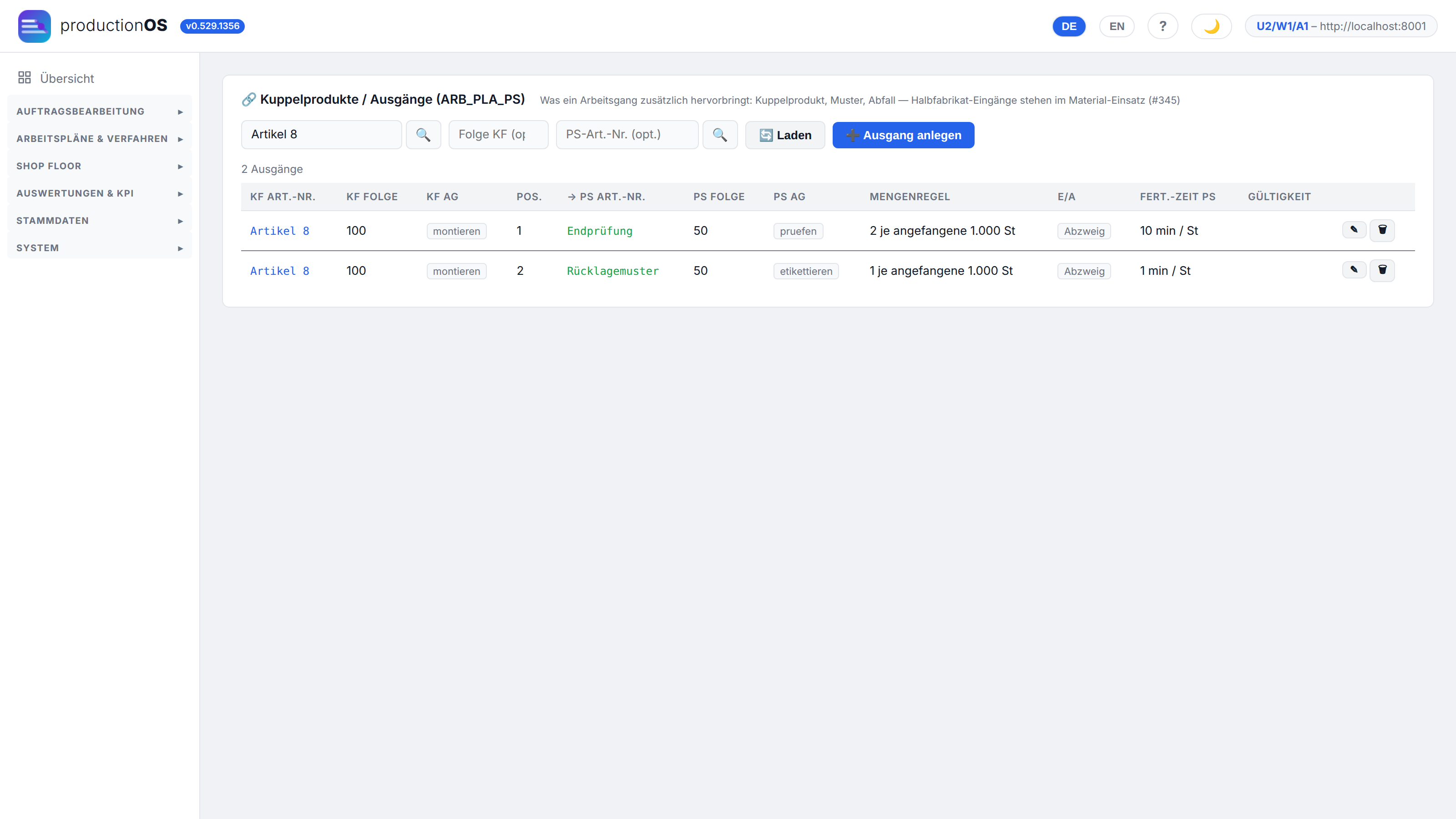This screenshot has width=1456, height=819.
Task: Switch language to DE
Action: pyautogui.click(x=1069, y=26)
